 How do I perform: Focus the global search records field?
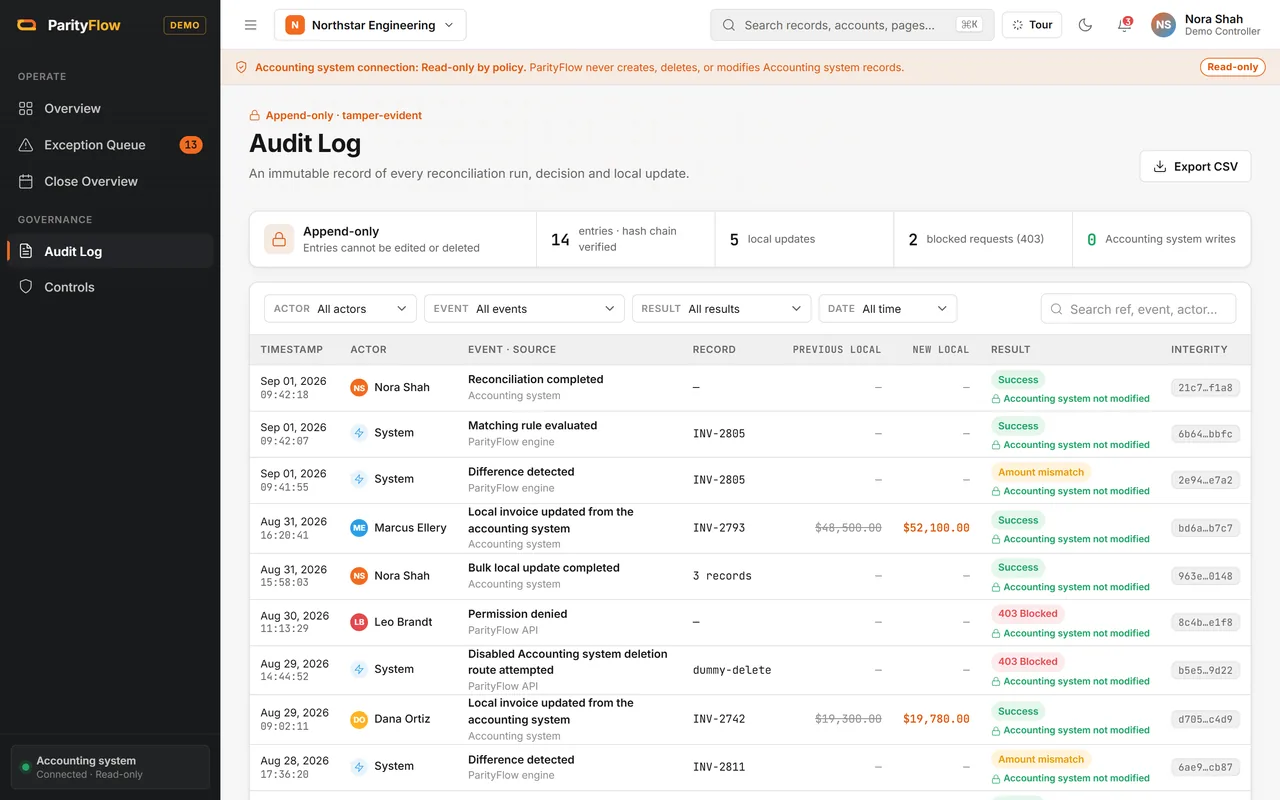click(852, 25)
